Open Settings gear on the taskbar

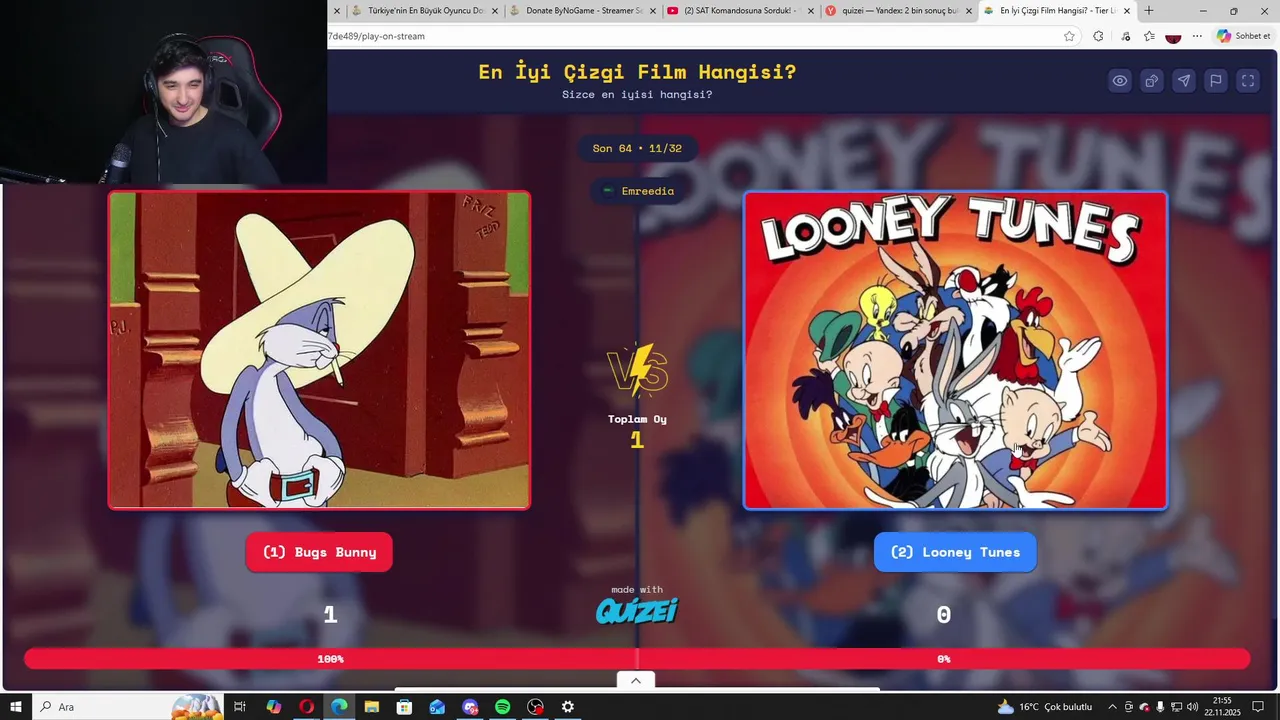[x=568, y=707]
